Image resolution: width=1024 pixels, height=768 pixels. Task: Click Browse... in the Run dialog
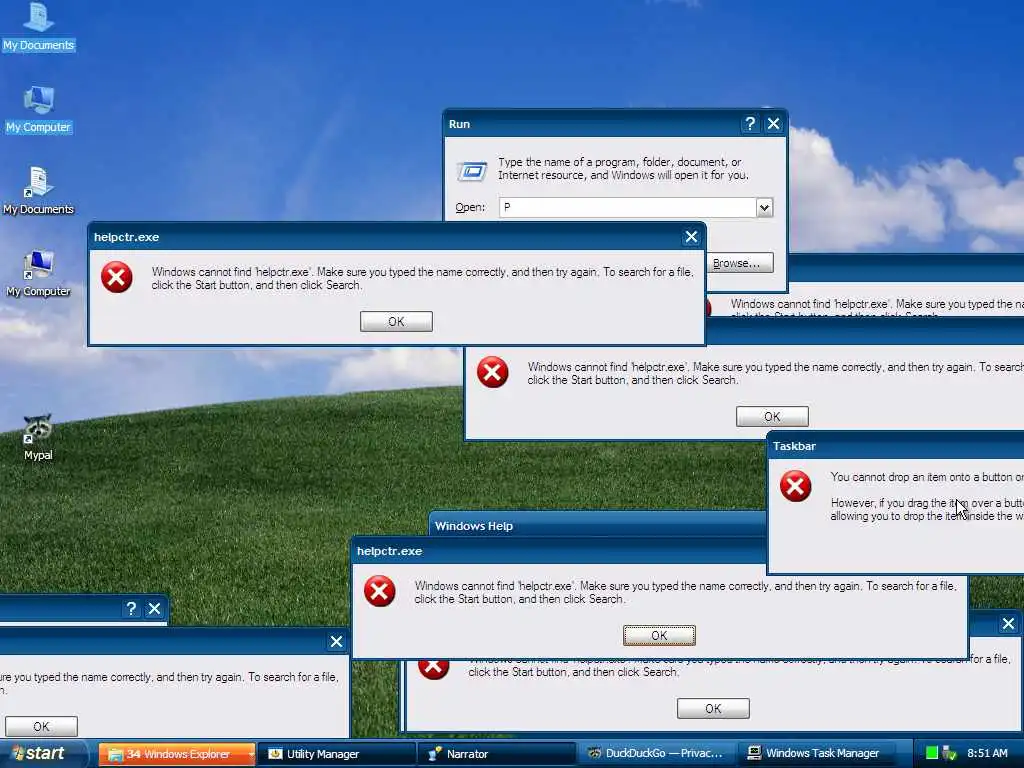click(x=737, y=263)
